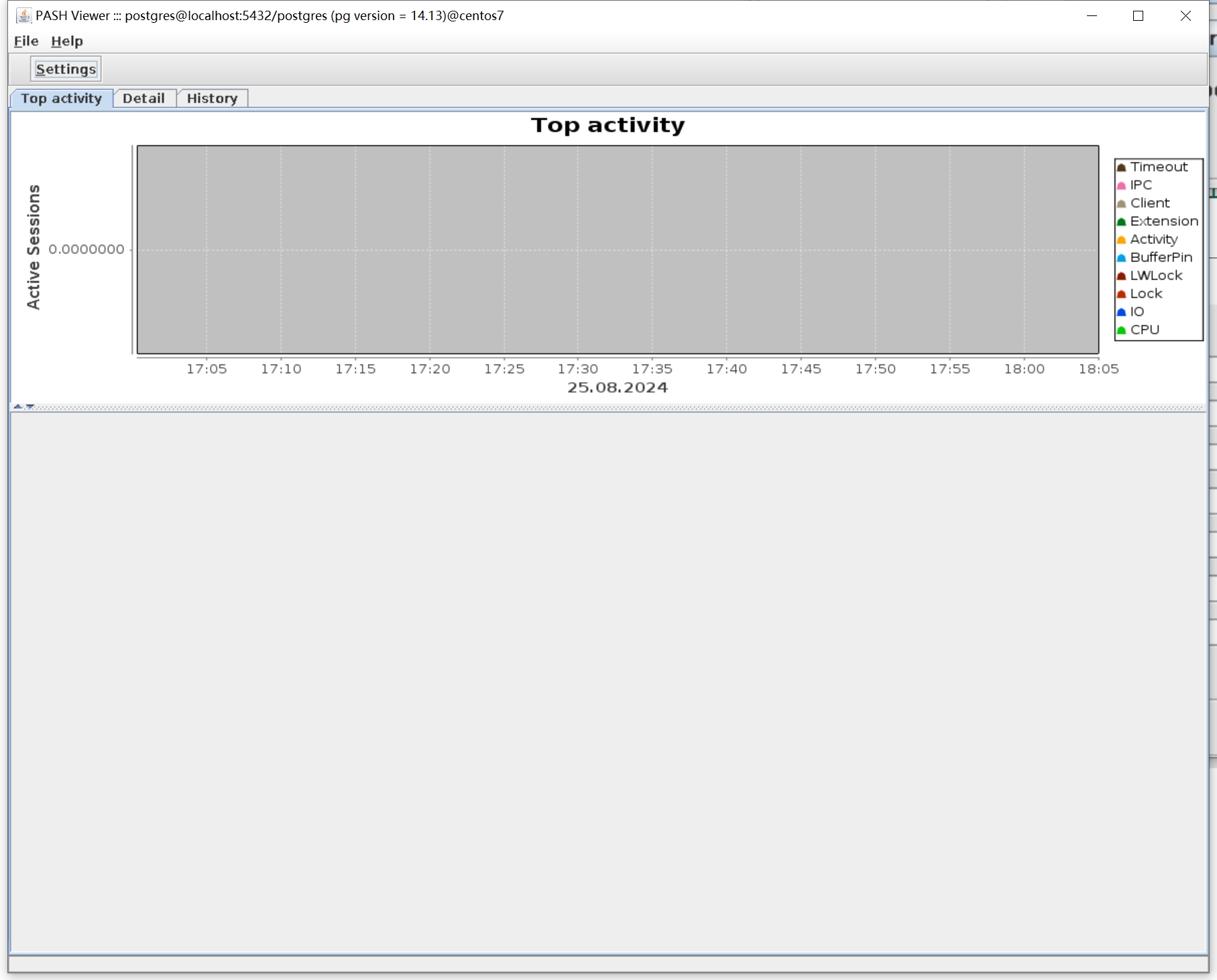Click the 17:05 time axis label
This screenshot has height=980, width=1217.
[207, 369]
